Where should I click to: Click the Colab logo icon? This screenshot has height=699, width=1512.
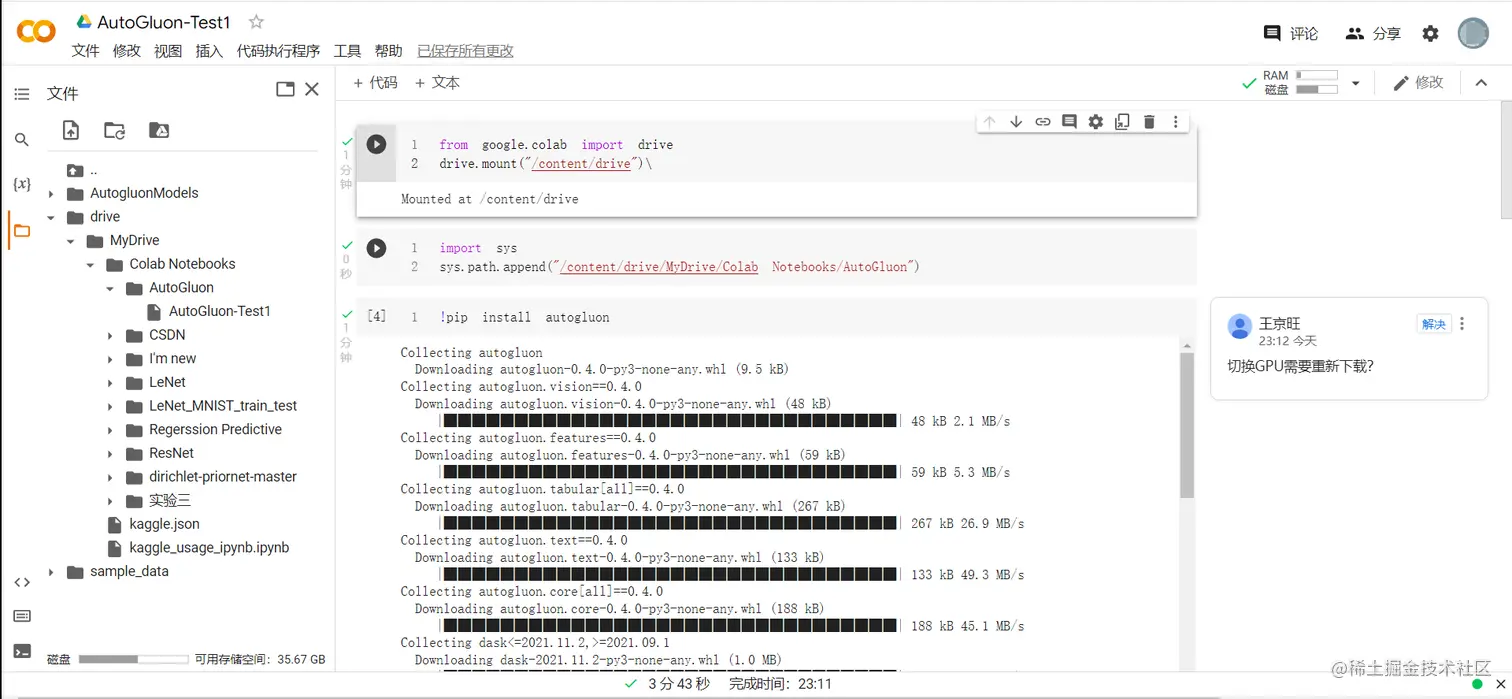(x=36, y=33)
